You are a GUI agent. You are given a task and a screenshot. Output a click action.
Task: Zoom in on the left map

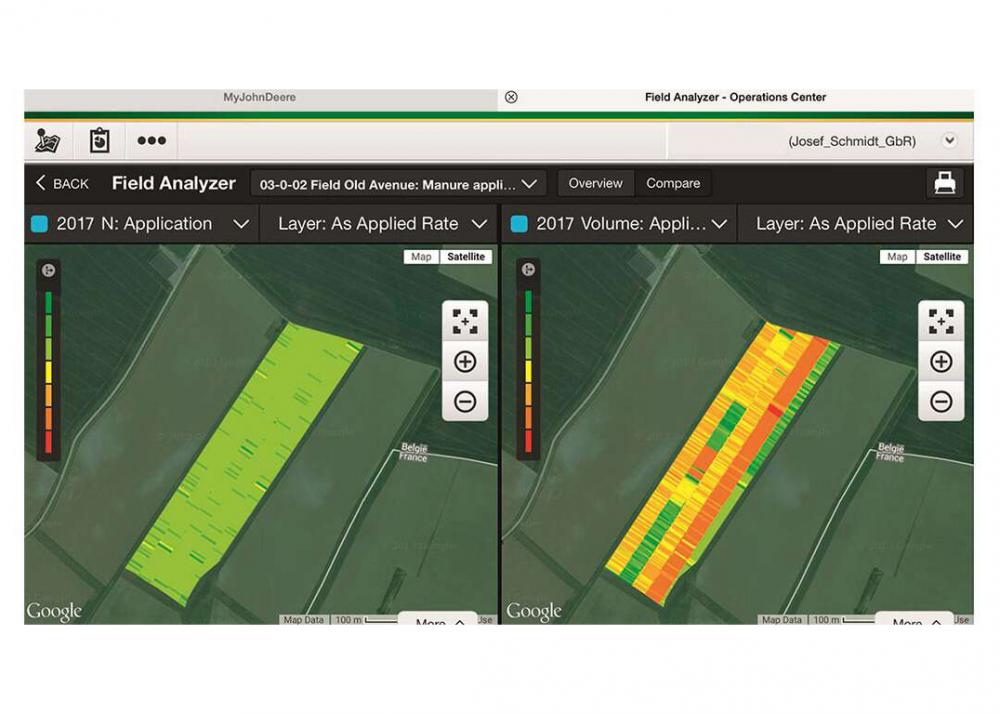465,361
